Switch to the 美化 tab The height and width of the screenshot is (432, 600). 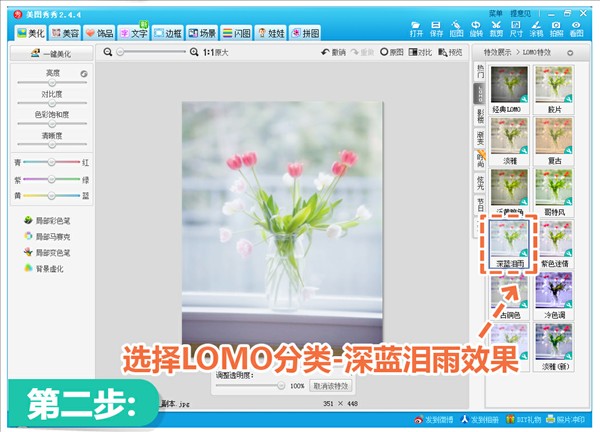(x=31, y=33)
